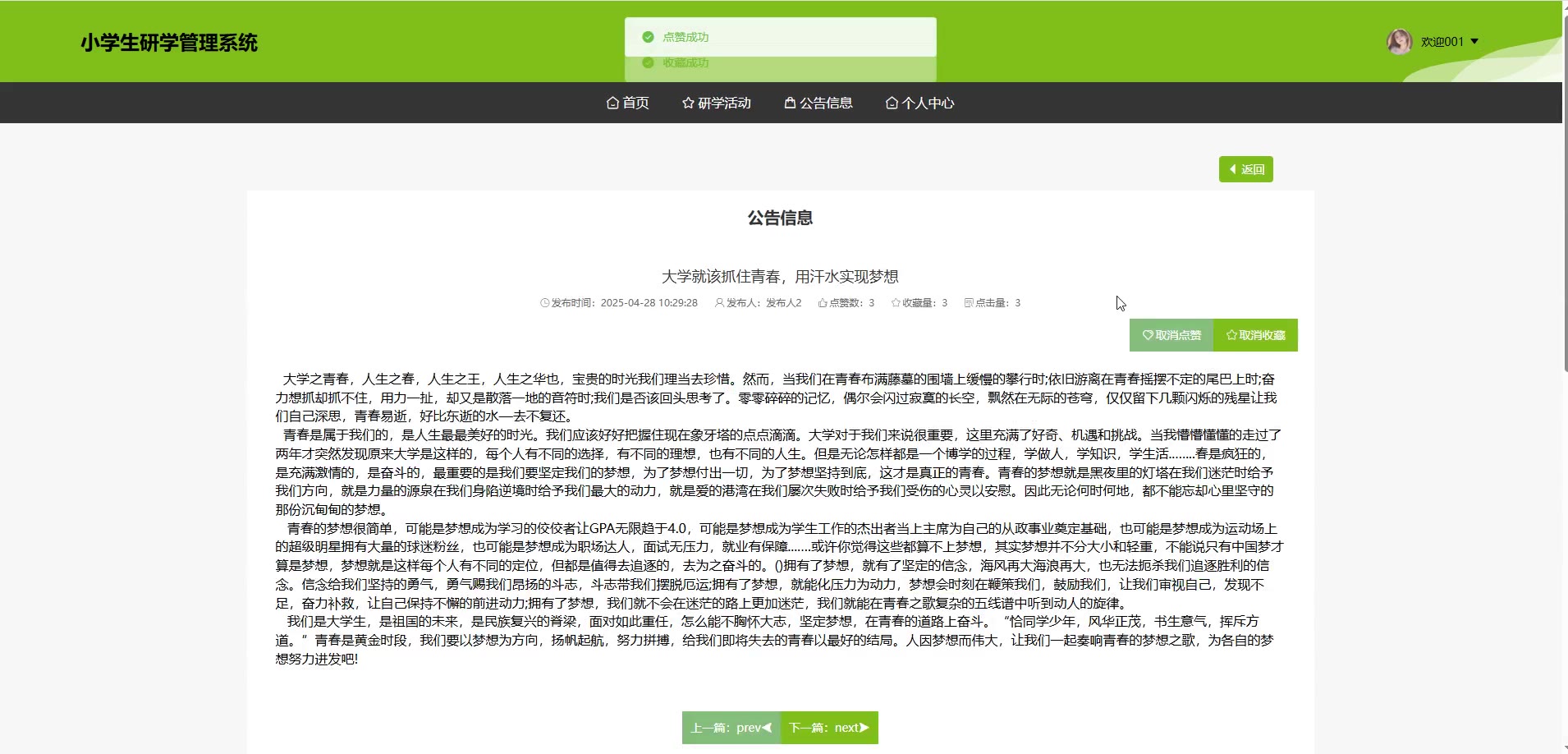Click the green check icon in 点赞成功 toast

[x=648, y=37]
